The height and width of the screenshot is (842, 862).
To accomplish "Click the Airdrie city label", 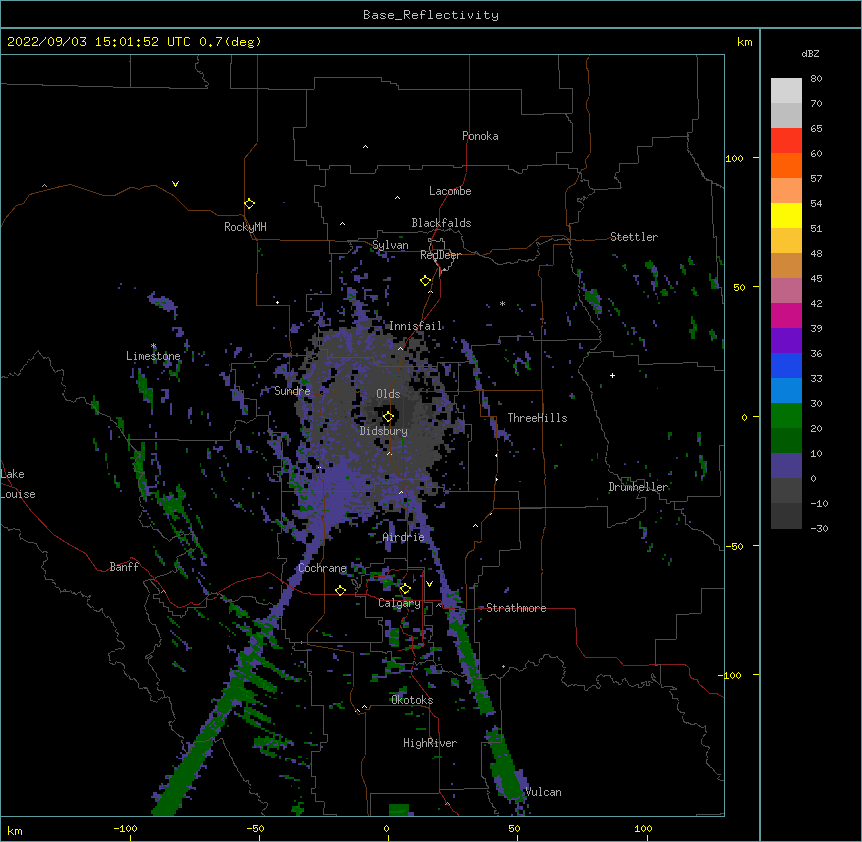I will 404,537.
